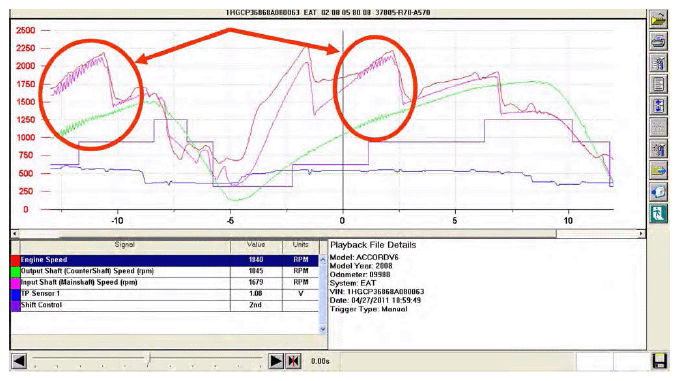Screen dimensions: 679x381
Task: Click the playback position slider thumb
Action: point(149,358)
